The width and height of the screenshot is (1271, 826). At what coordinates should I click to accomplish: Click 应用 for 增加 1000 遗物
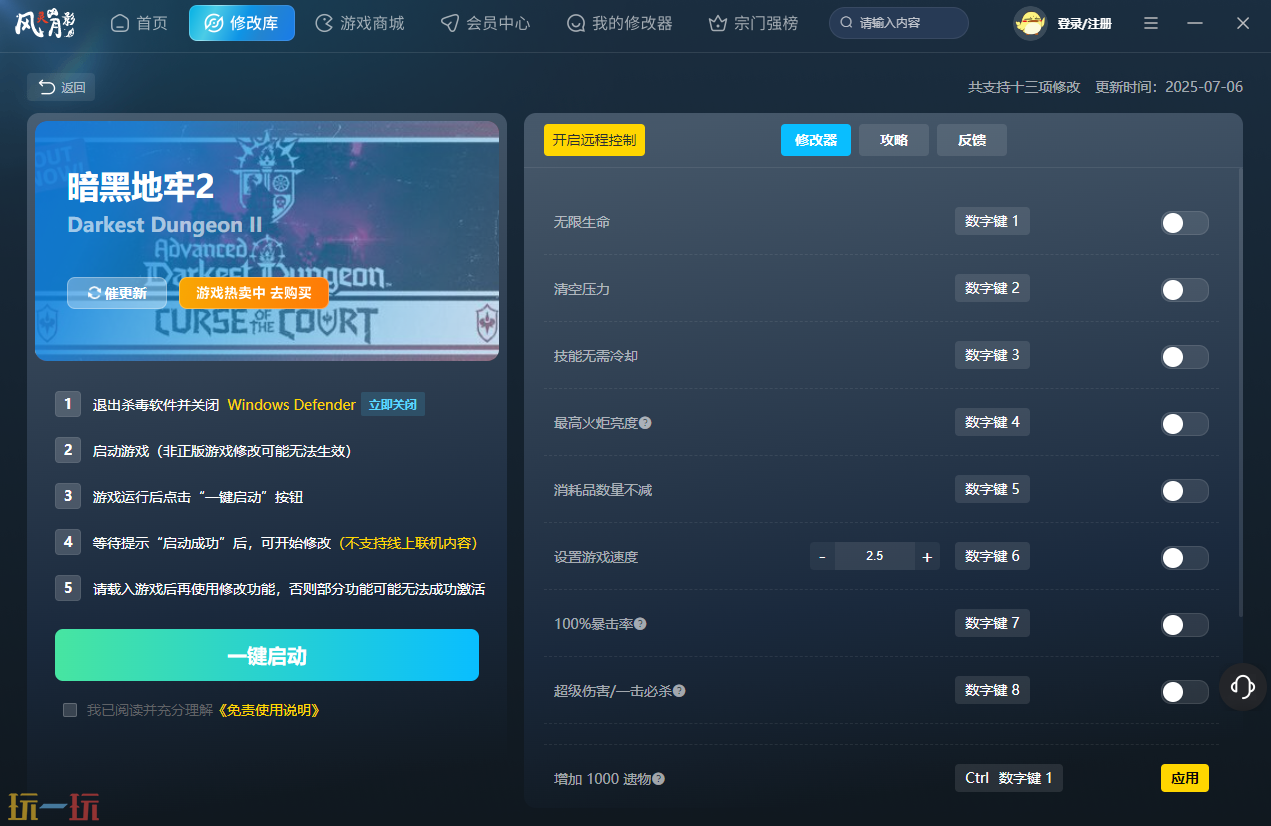pyautogui.click(x=1185, y=778)
